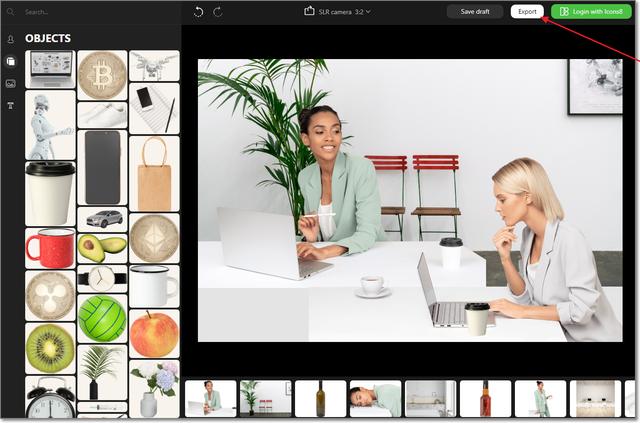Viewport: 640px width, 423px height.
Task: Choose the red apple object
Action: [154, 333]
